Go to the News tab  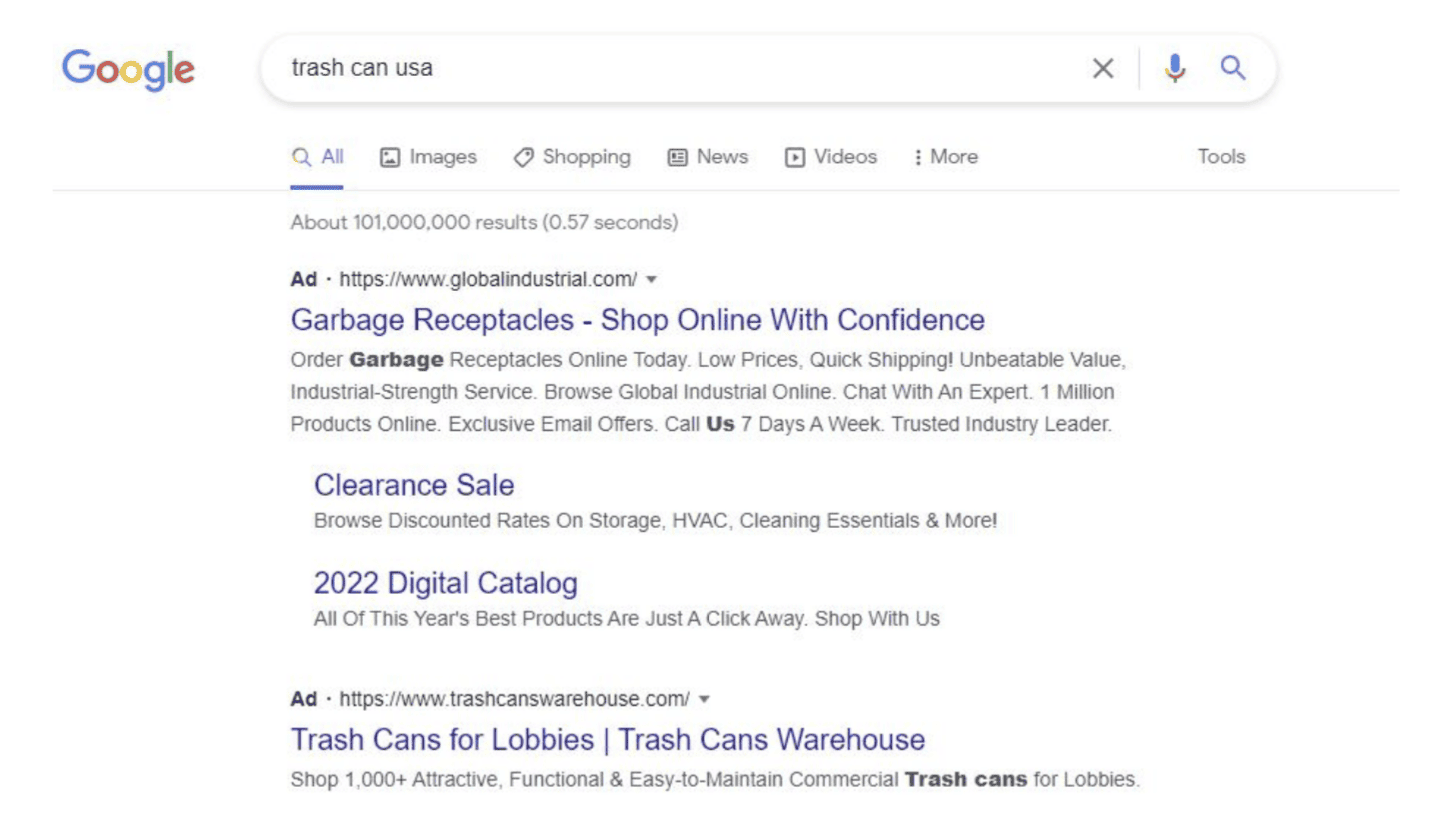708,157
